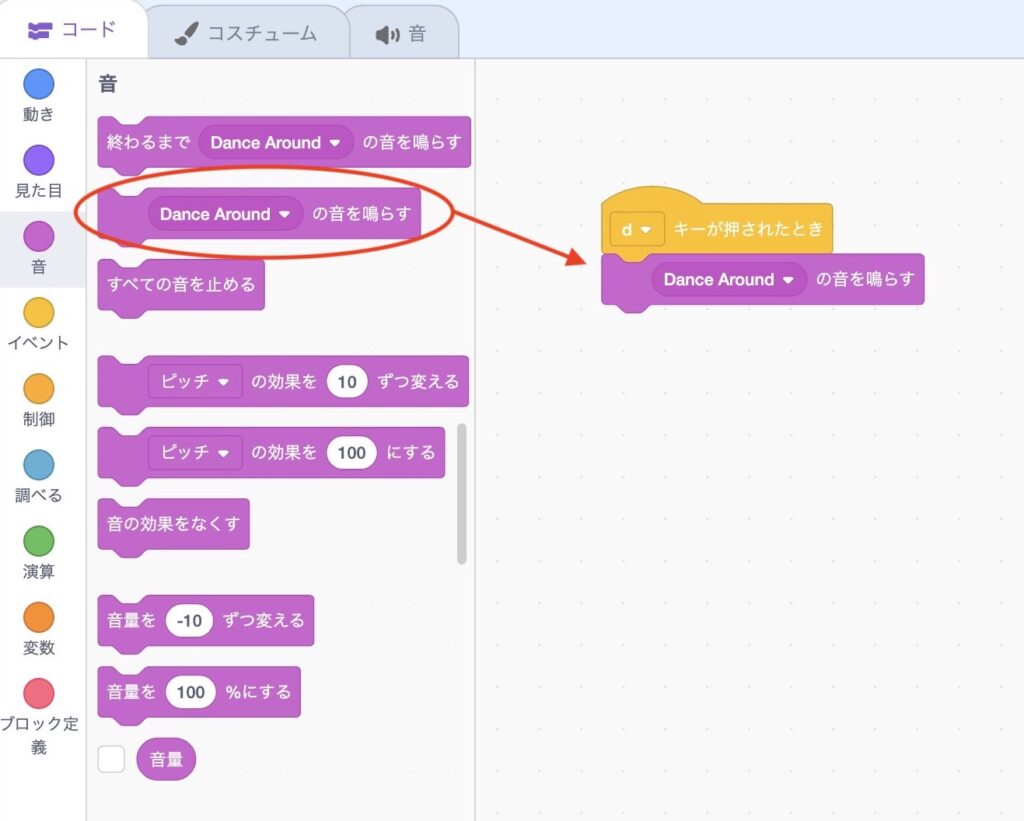Open the d key dropdown in hat block

tap(637, 229)
